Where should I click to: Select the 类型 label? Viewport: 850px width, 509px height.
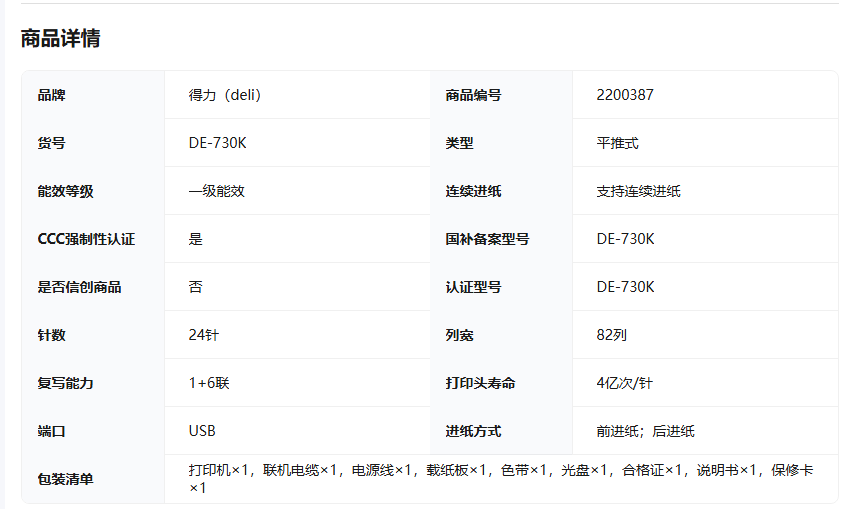[459, 143]
